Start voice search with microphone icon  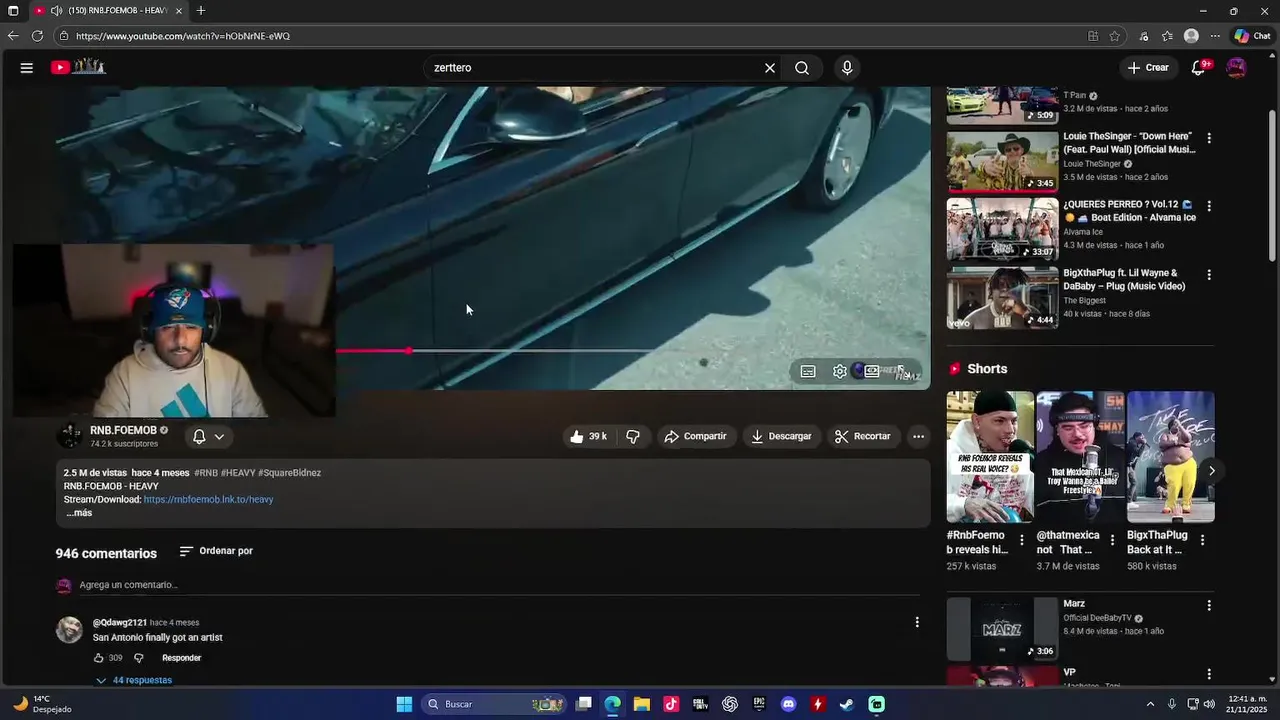coord(847,68)
